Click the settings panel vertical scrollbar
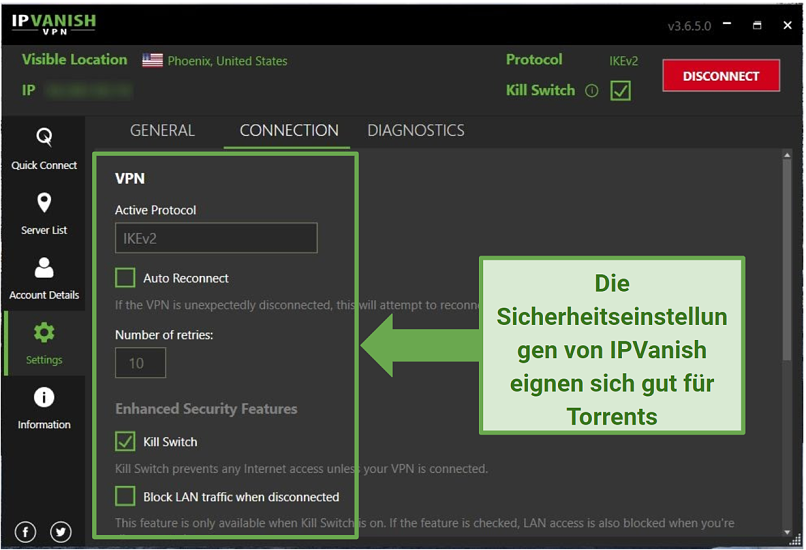 pos(786,260)
